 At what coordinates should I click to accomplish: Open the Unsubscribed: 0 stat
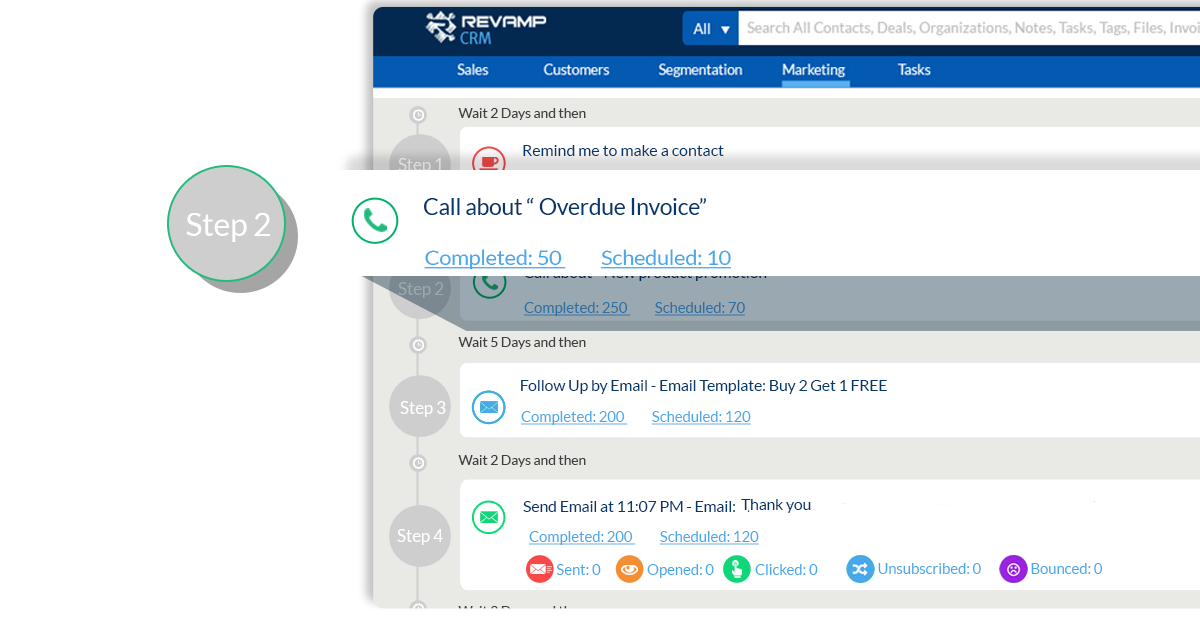pyautogui.click(x=930, y=569)
